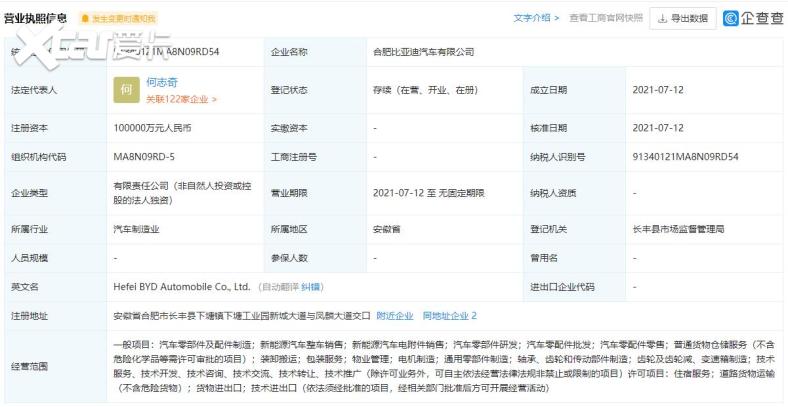Click the 营业执照信息 heading

tap(35, 19)
